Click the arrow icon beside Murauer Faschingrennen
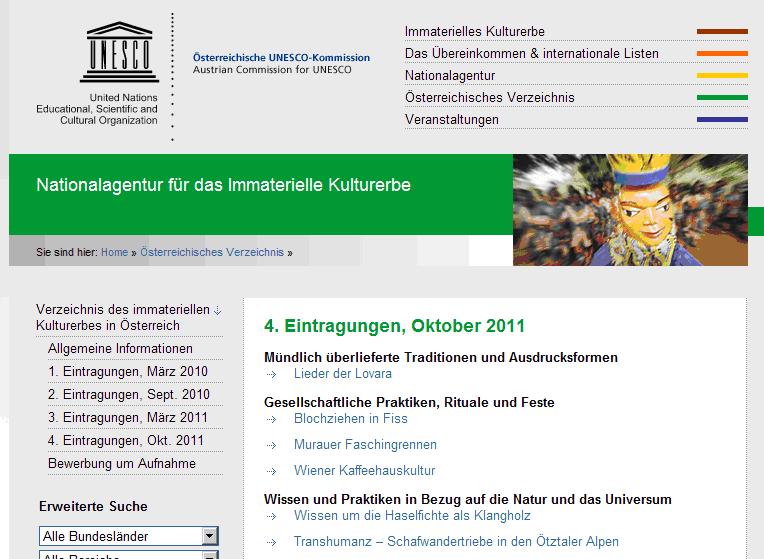Image resolution: width=764 pixels, height=559 pixels. [271, 445]
